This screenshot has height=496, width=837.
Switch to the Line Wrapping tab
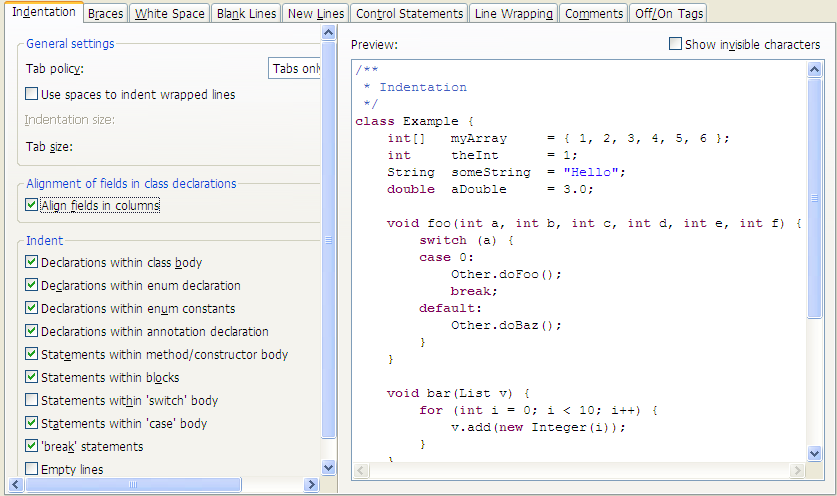click(x=514, y=13)
